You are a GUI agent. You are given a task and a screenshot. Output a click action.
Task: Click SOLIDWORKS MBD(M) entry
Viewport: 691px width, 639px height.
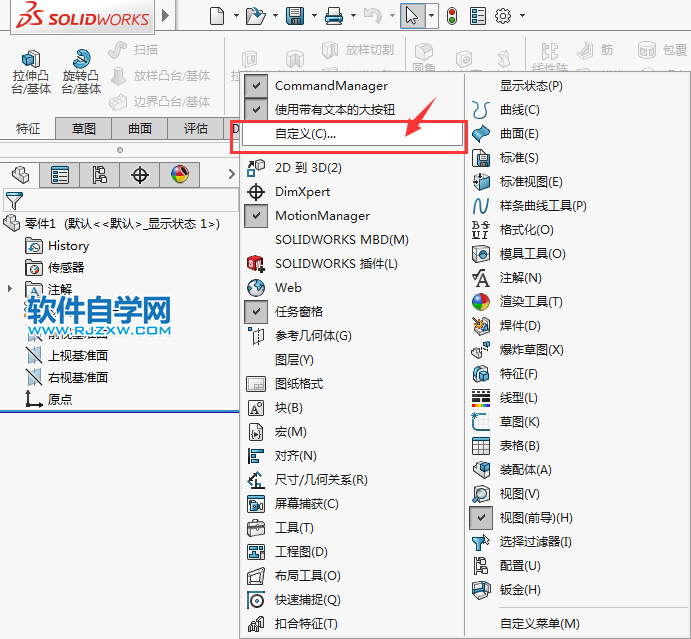click(x=342, y=240)
